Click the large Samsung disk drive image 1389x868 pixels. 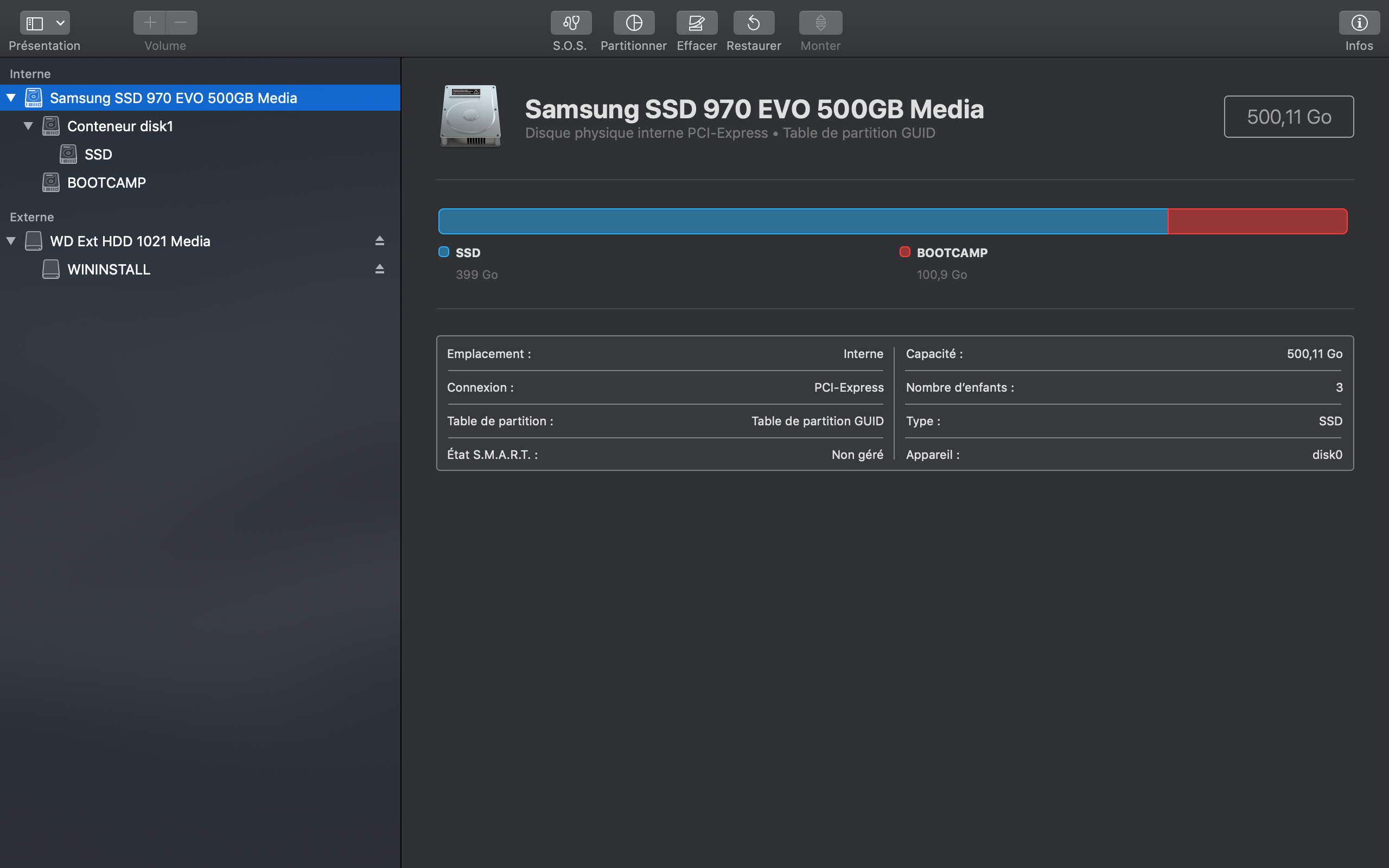click(470, 116)
